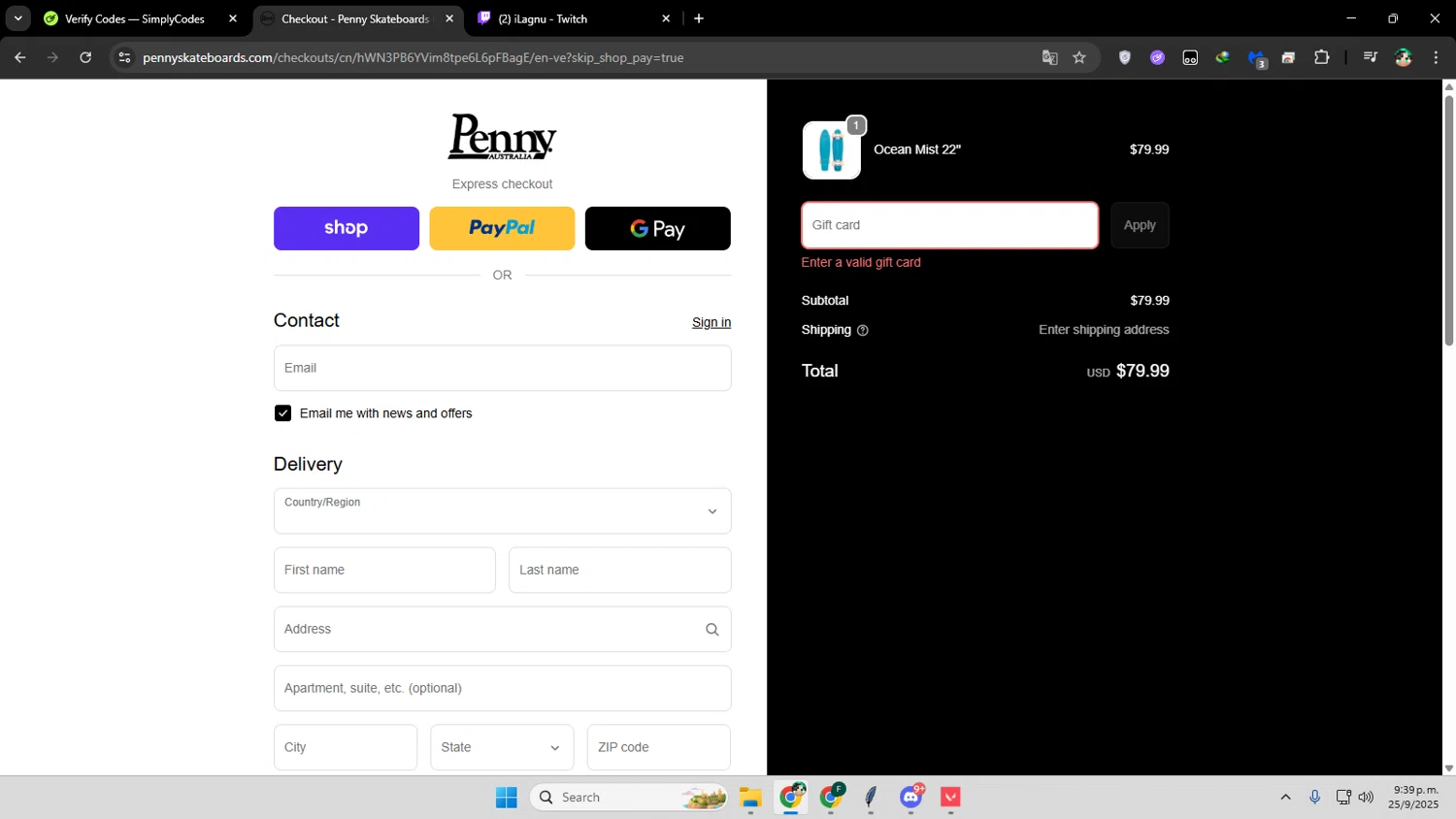This screenshot has height=819, width=1456.
Task: Open the feather pen app in taskbar
Action: coord(871,797)
